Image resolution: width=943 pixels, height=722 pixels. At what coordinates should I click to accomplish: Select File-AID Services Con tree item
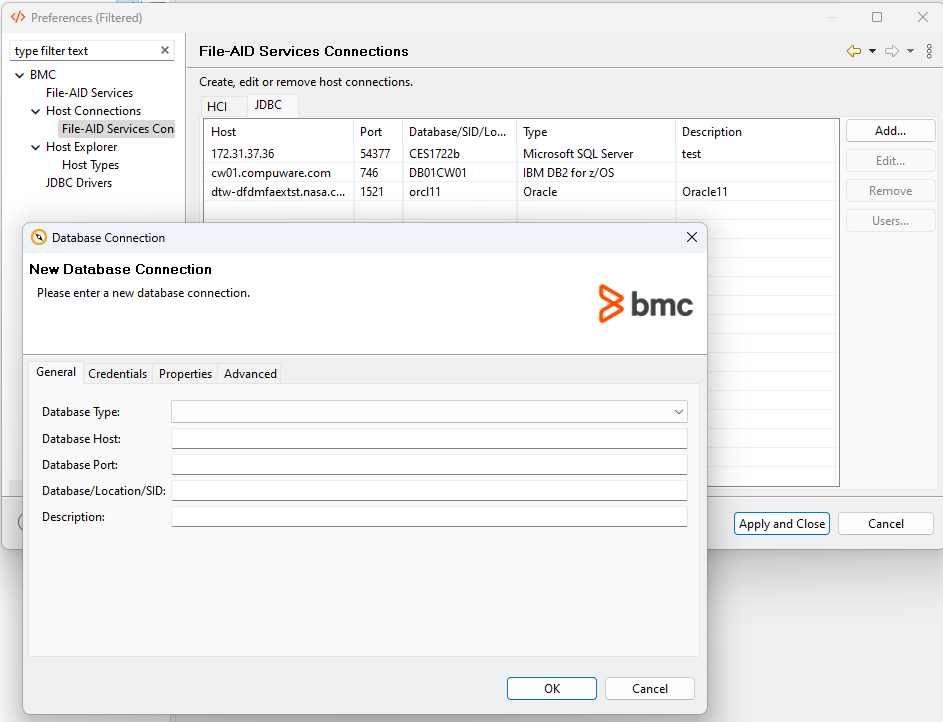click(x=118, y=129)
